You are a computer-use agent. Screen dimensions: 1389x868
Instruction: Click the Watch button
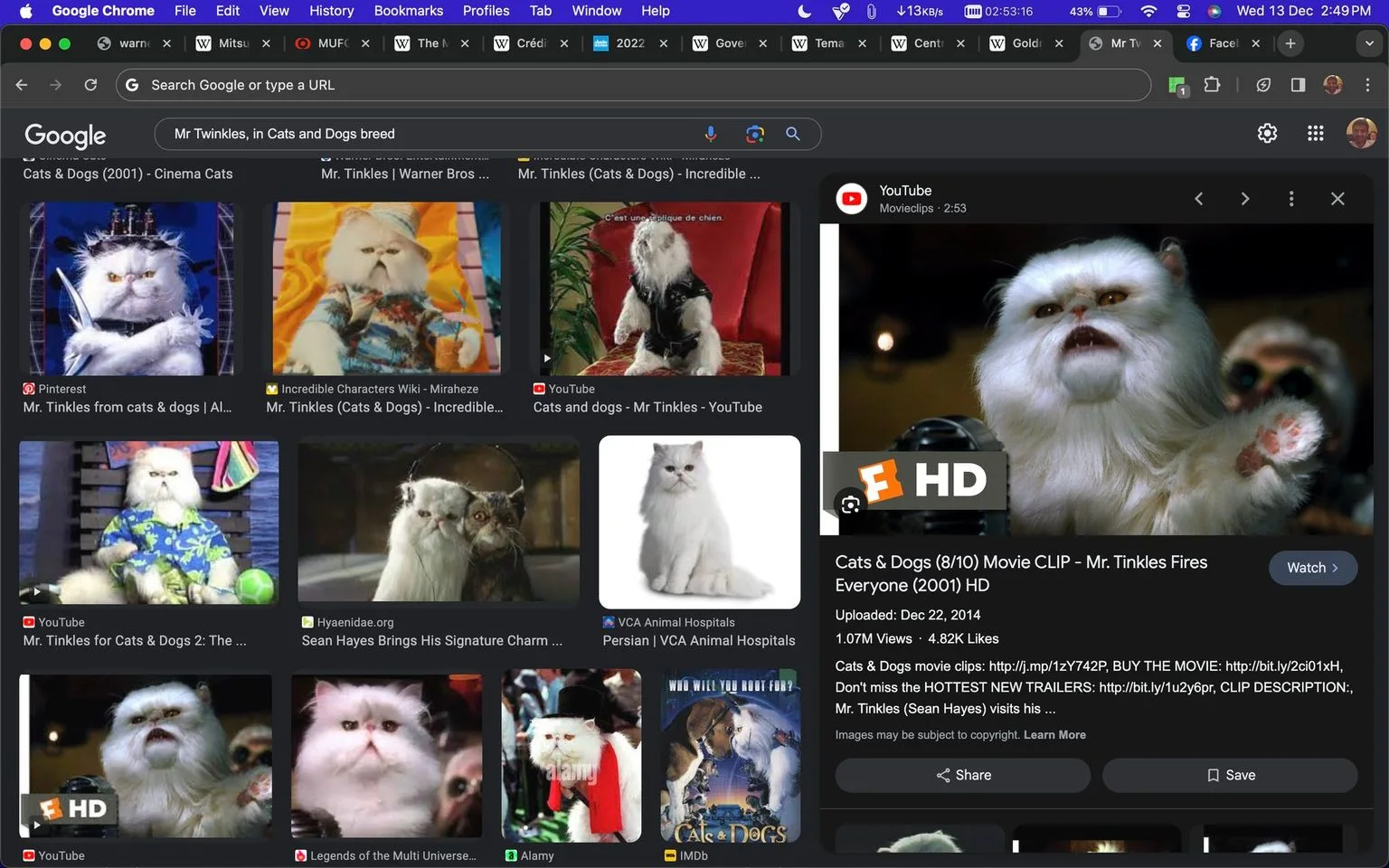click(x=1313, y=568)
